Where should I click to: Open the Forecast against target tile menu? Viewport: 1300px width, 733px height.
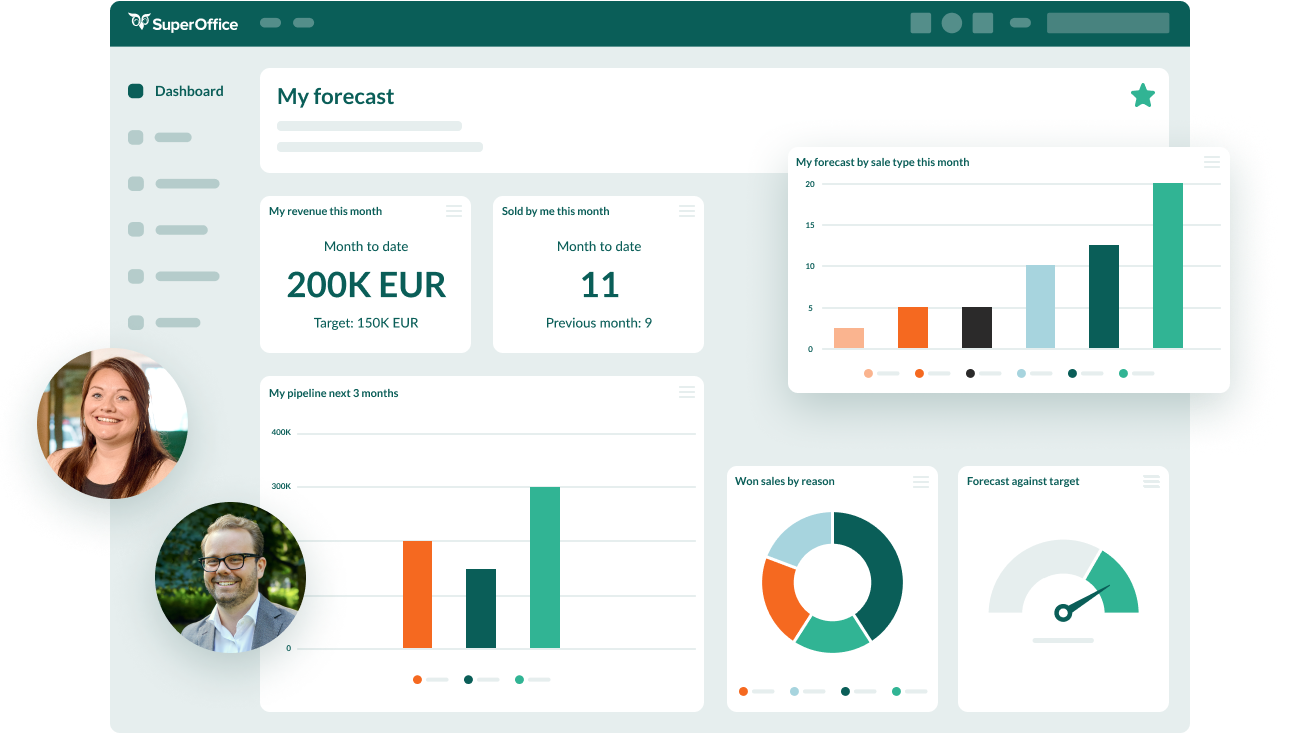pos(1152,482)
